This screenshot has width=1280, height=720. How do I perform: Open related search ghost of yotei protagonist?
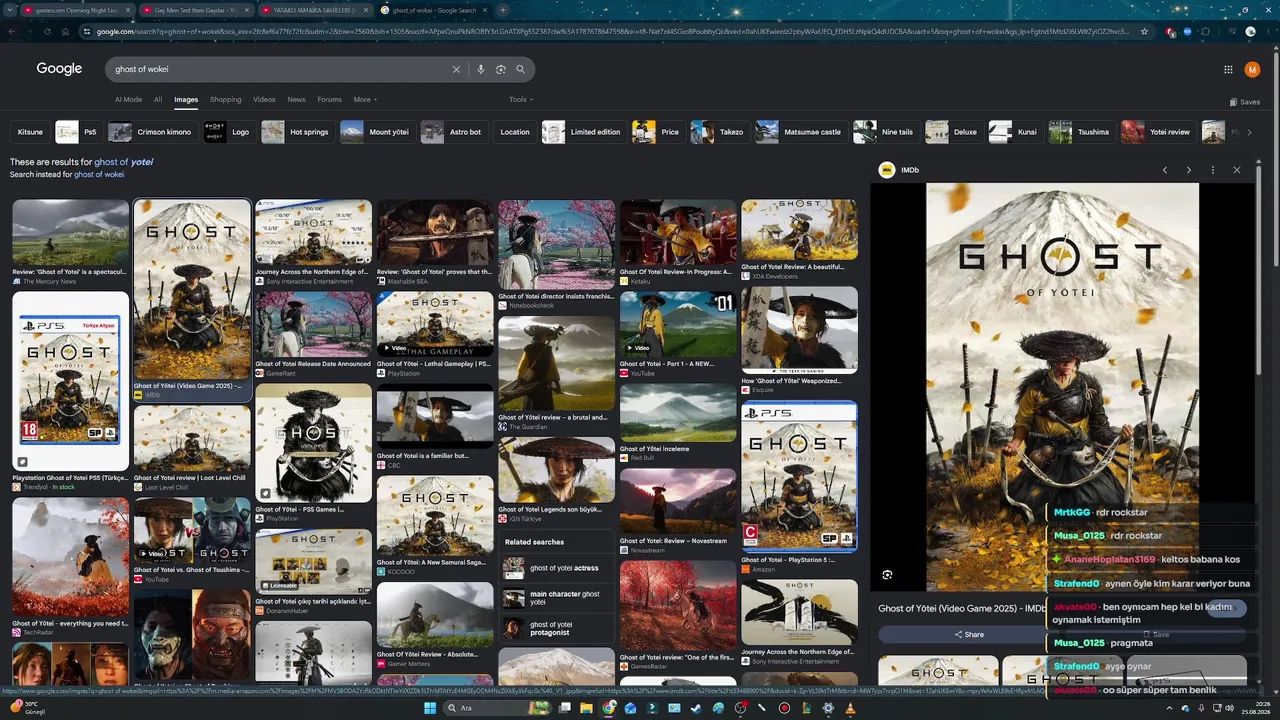click(556, 628)
